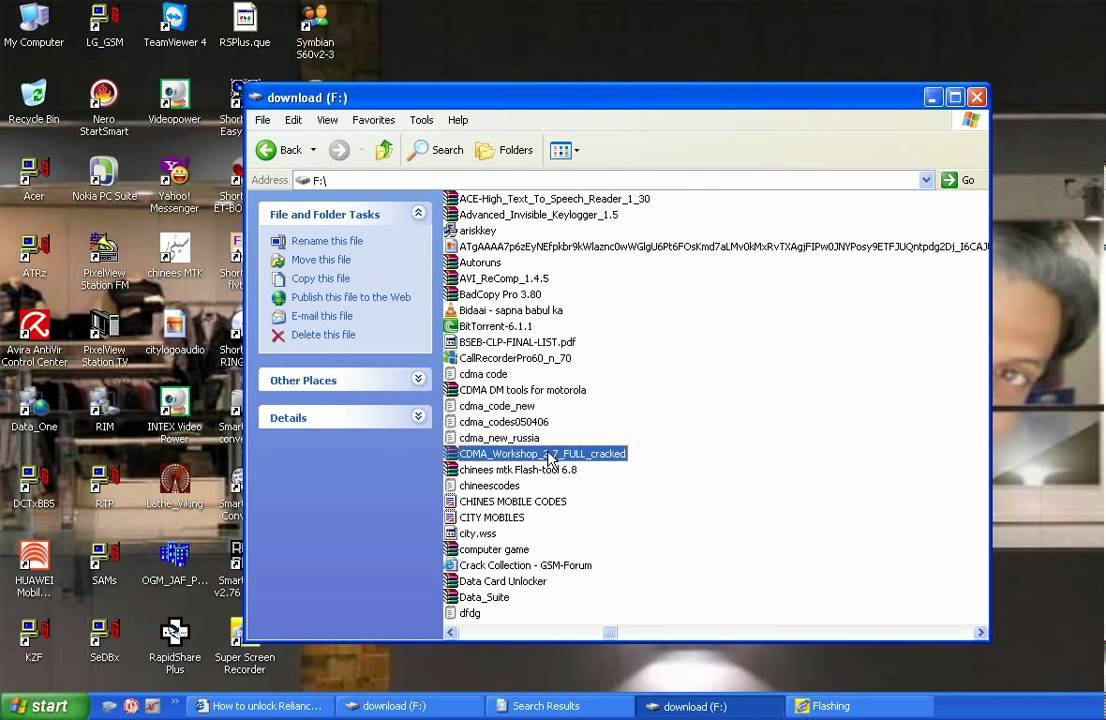Click the horizontal scrollbar thumb
The image size is (1106, 720).
611,633
